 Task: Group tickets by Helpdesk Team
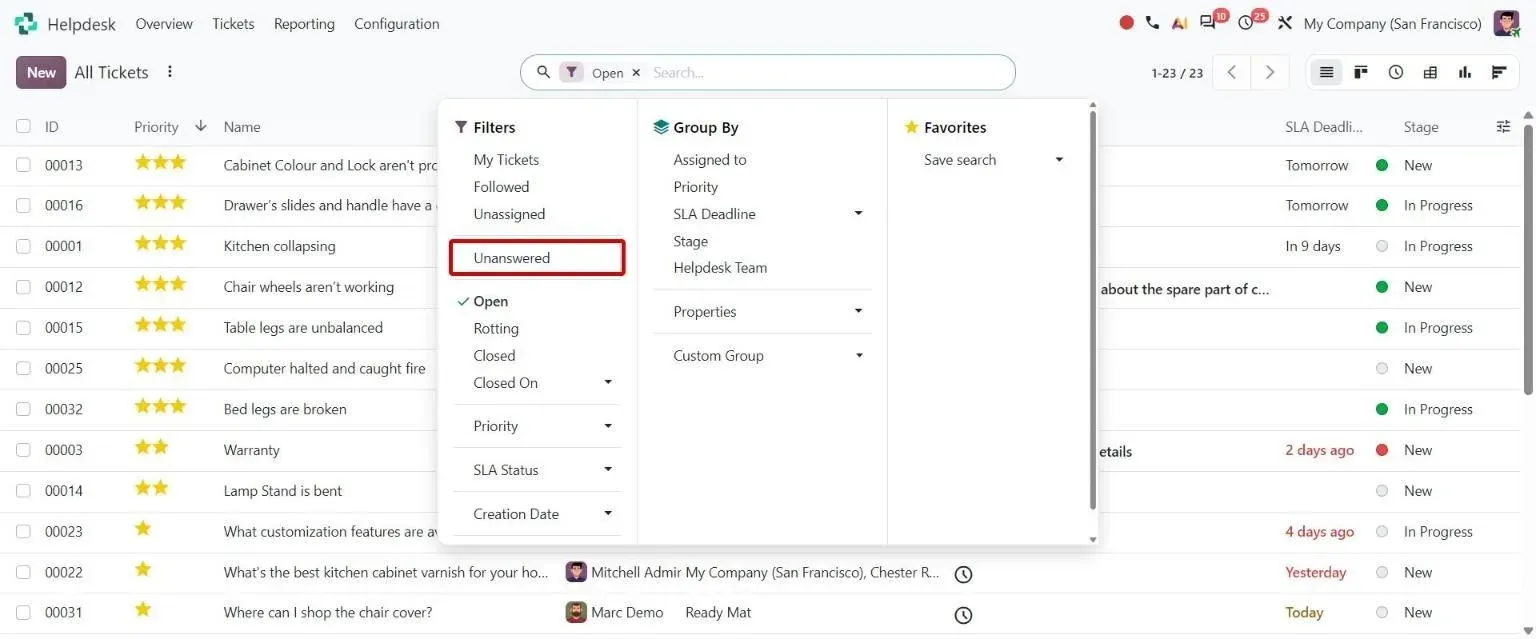point(720,267)
